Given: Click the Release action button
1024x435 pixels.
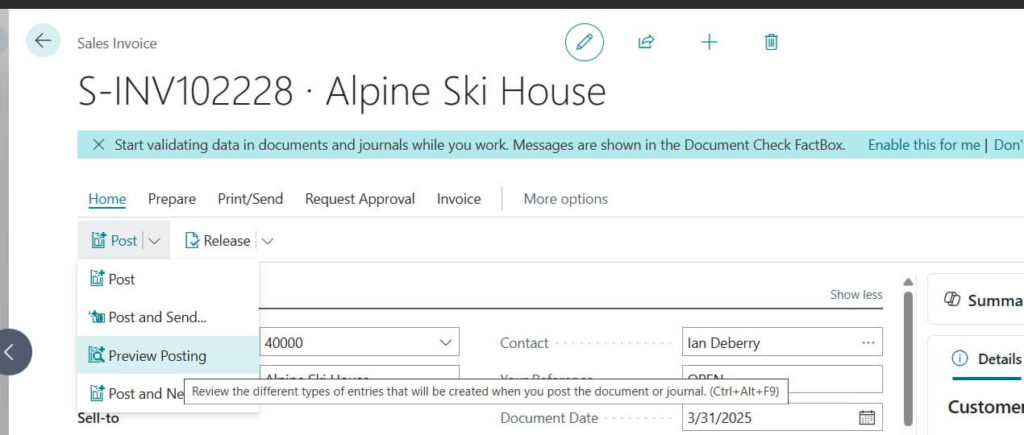Looking at the screenshot, I should click(x=217, y=241).
